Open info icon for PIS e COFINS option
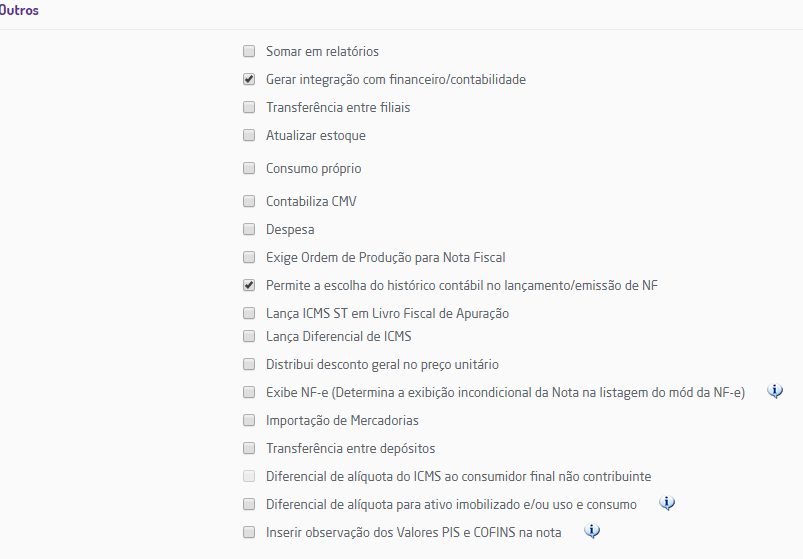 [x=591, y=532]
